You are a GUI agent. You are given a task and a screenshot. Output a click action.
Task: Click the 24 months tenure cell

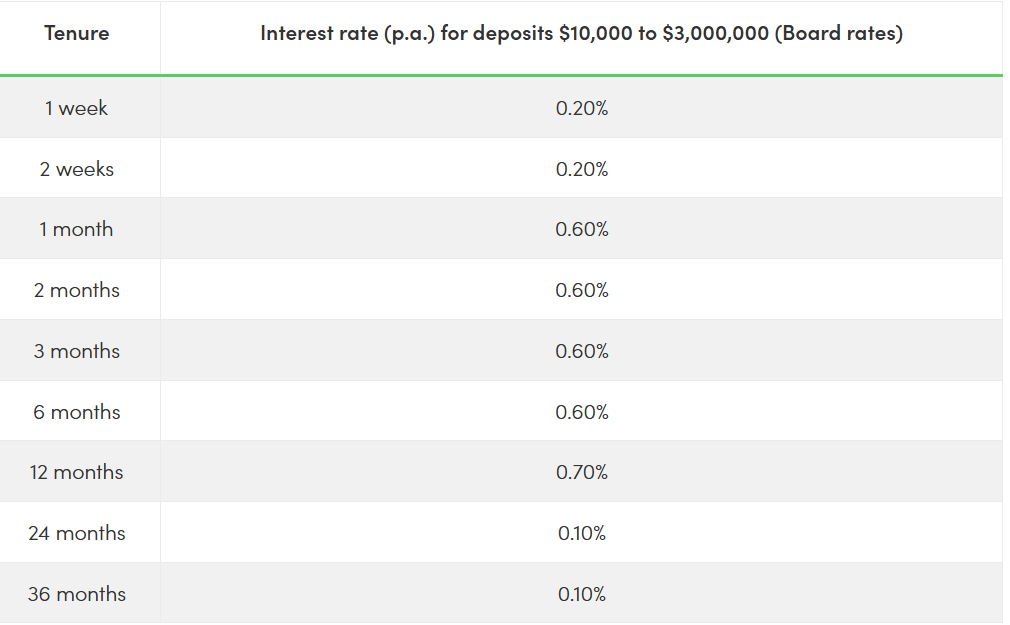(77, 533)
